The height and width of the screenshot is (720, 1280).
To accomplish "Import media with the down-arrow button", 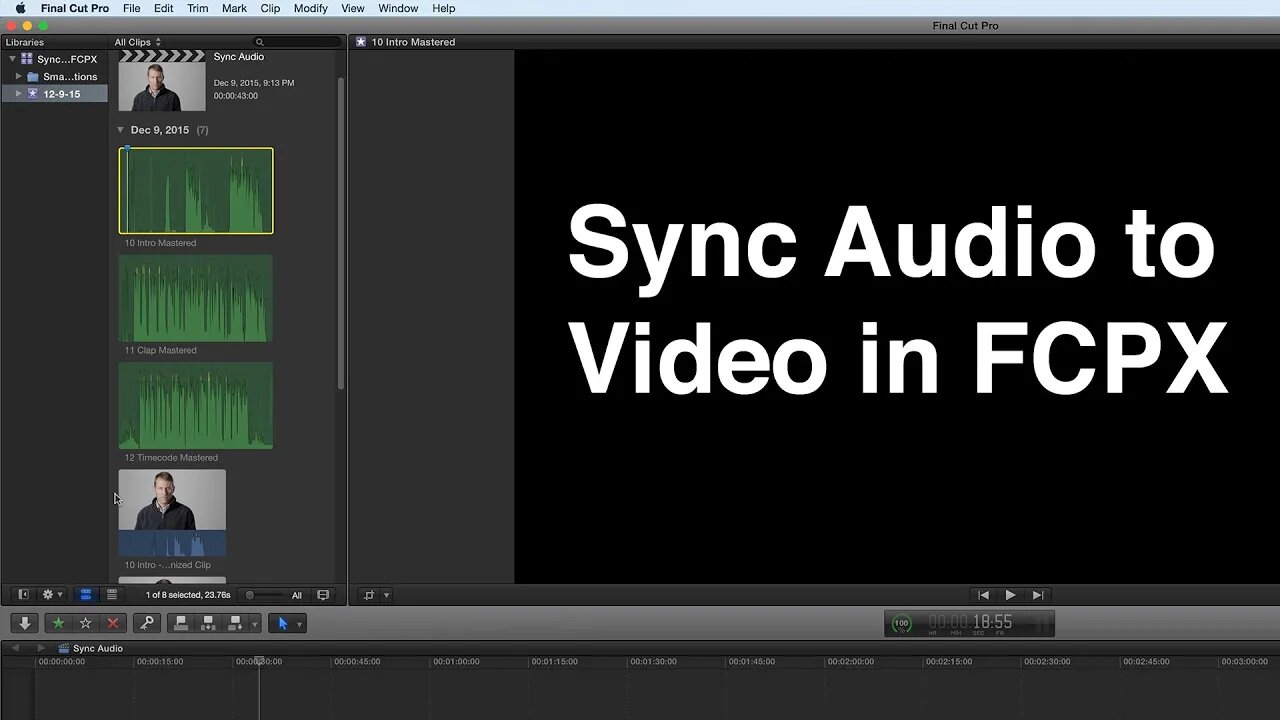I will [x=25, y=623].
